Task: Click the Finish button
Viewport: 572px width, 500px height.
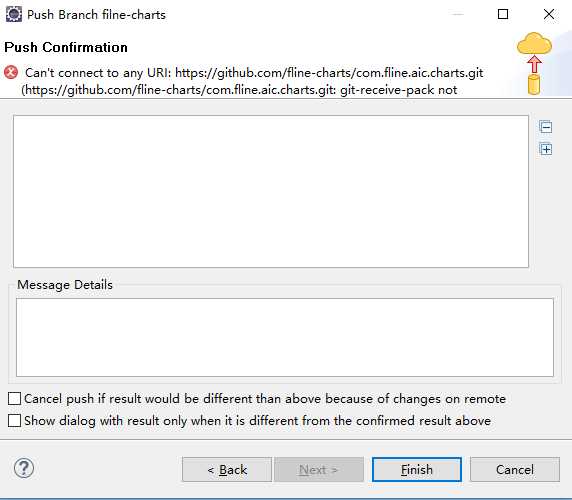Action: (x=417, y=469)
